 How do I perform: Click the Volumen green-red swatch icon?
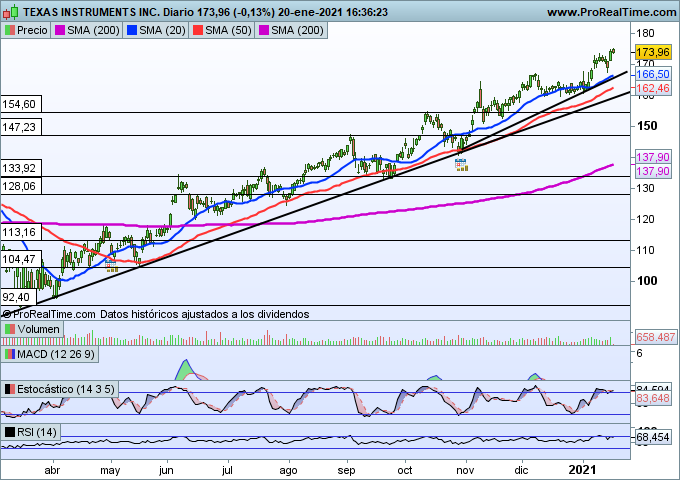point(10,329)
